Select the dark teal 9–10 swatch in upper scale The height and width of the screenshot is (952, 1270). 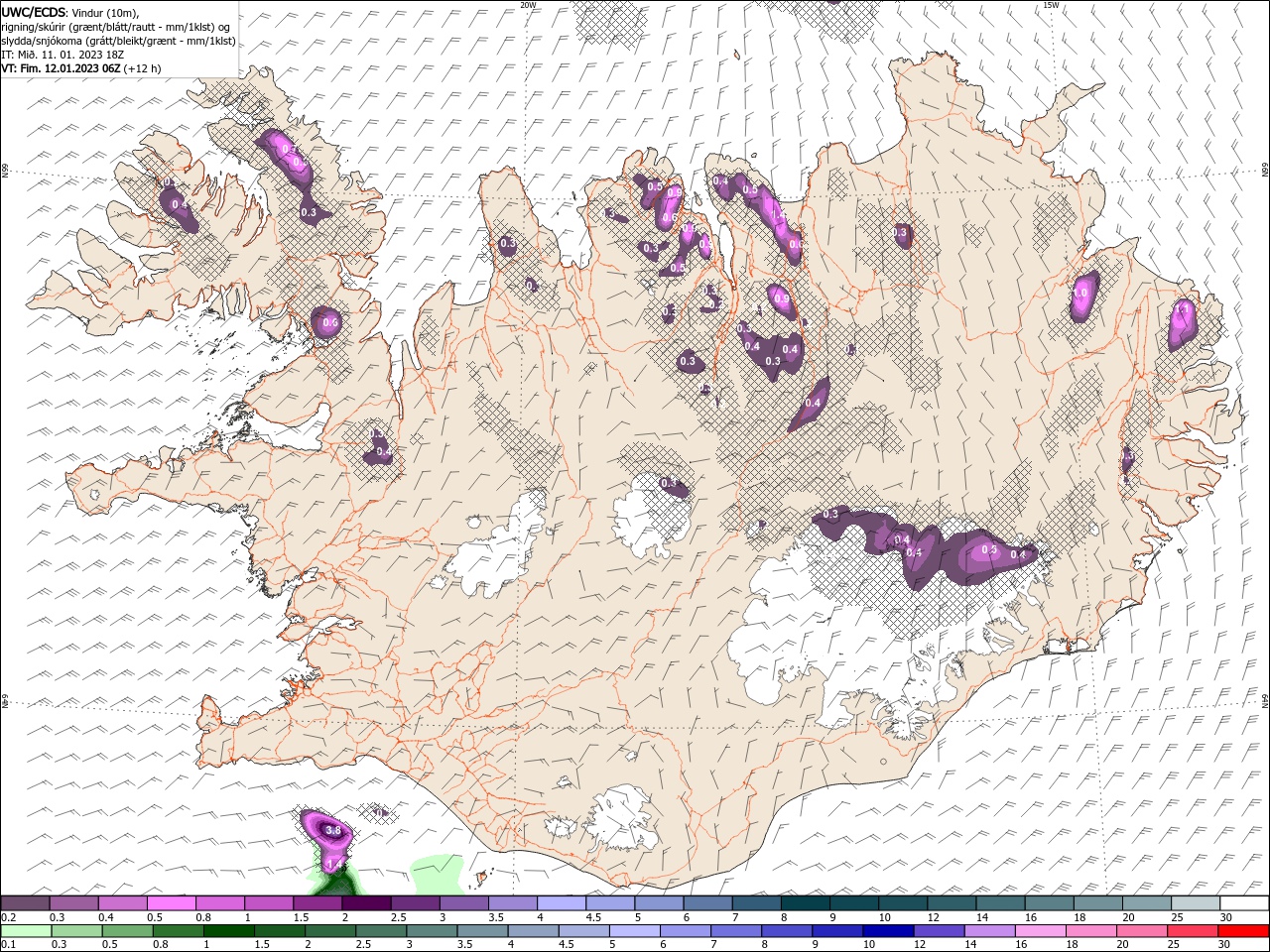[853, 903]
